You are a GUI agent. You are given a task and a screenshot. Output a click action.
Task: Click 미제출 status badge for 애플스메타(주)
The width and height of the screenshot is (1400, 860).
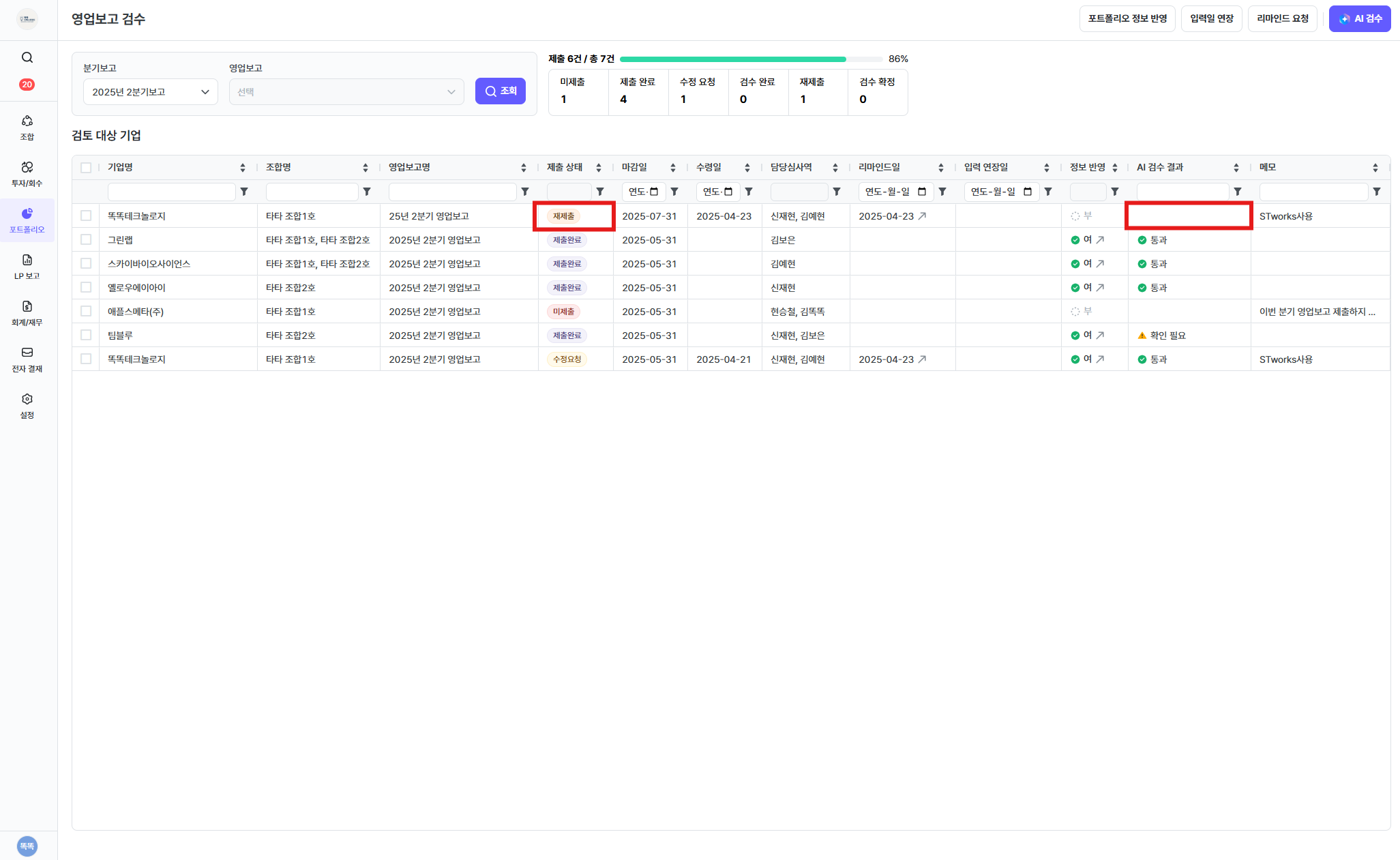pyautogui.click(x=563, y=311)
